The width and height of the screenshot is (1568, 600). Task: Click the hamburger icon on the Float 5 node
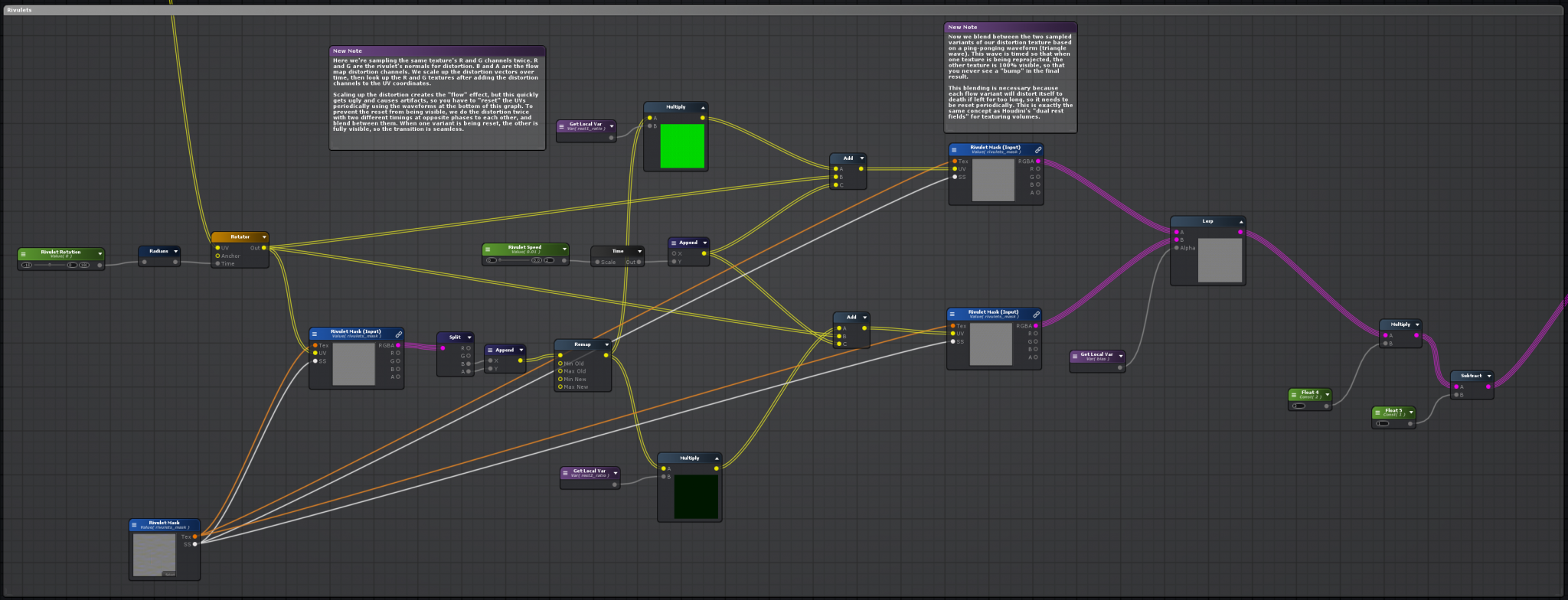(1377, 412)
